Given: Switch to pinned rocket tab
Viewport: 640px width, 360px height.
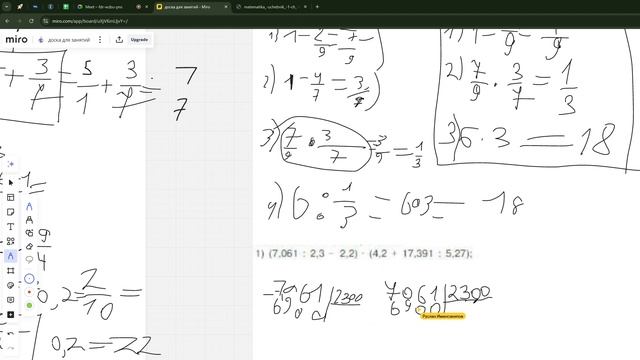Looking at the screenshot, I should coord(20,7).
